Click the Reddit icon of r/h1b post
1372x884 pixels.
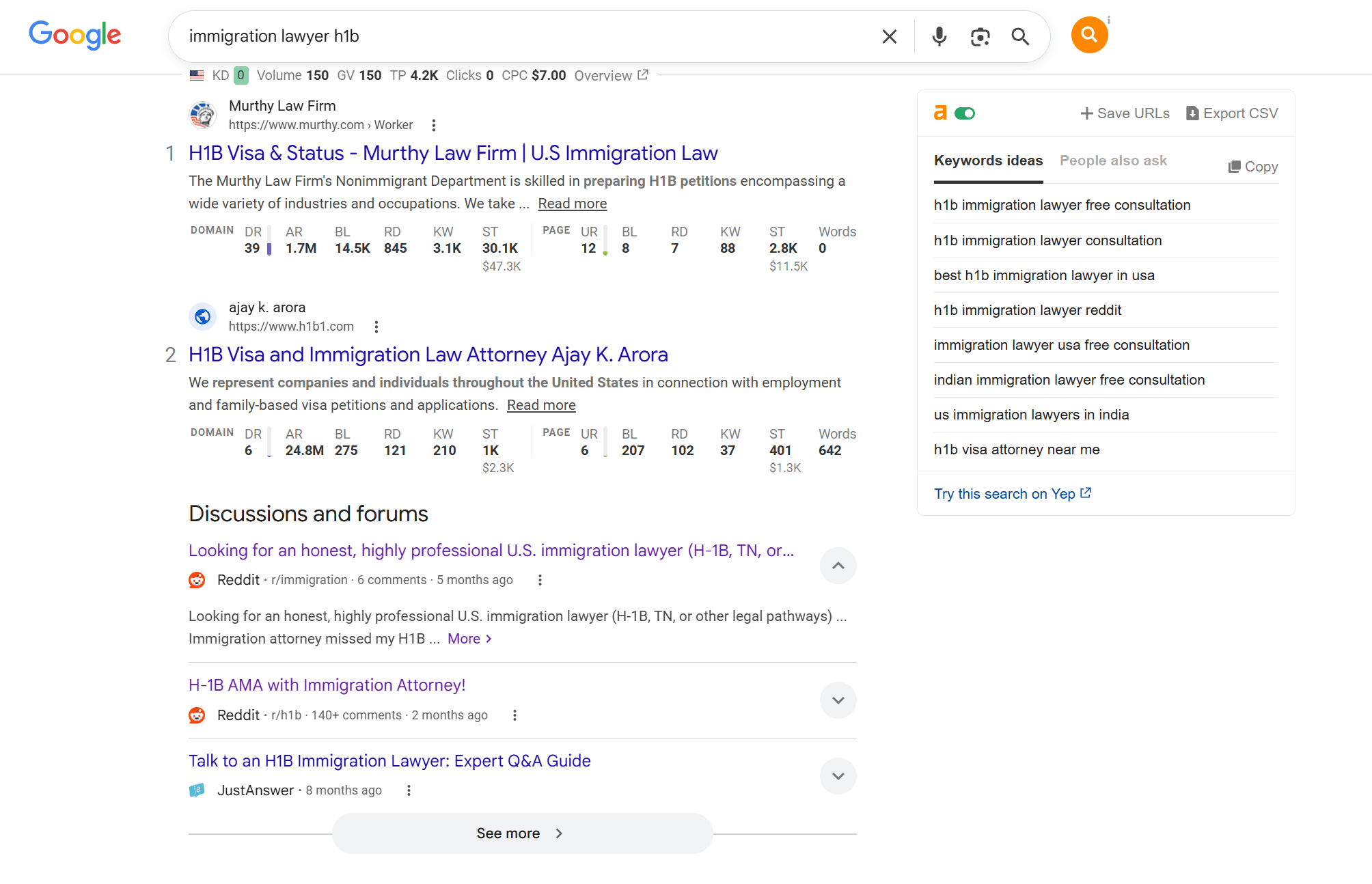pyautogui.click(x=197, y=715)
